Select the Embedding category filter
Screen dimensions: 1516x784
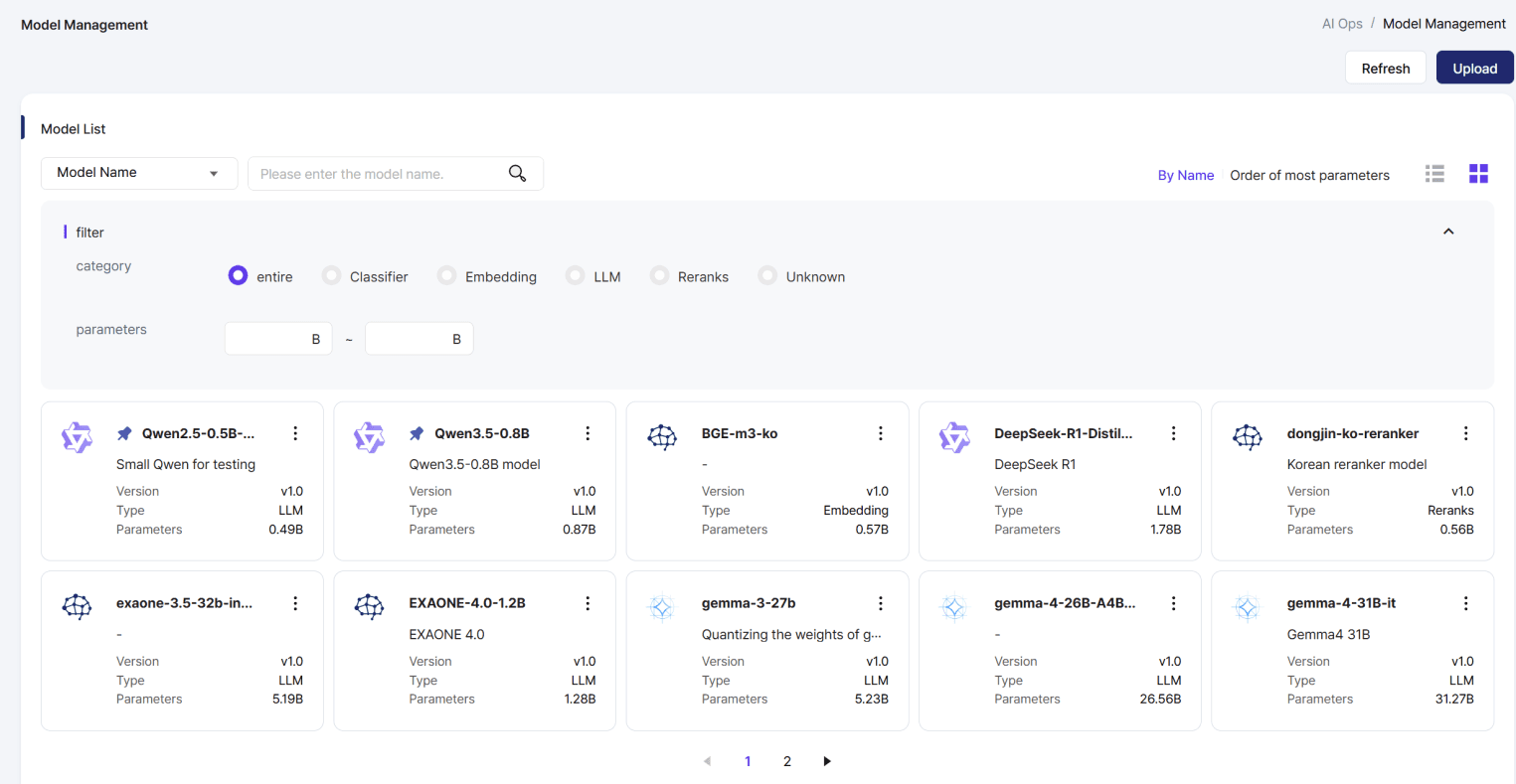coord(446,275)
